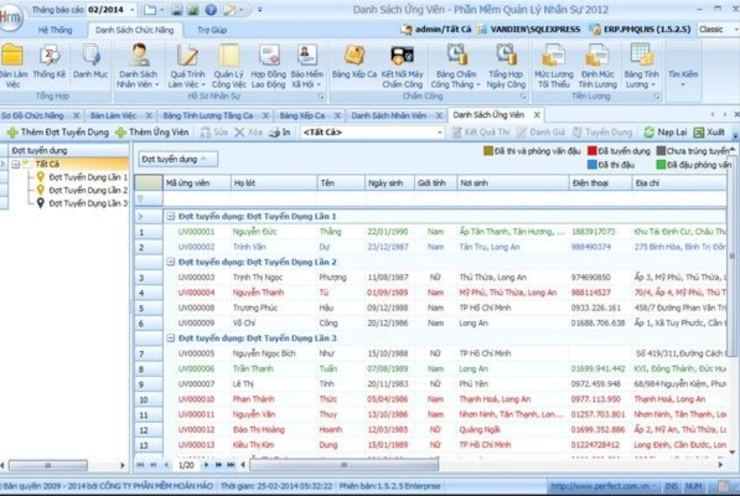The width and height of the screenshot is (740, 496).
Task: Click Nạp Lại reload button
Action: point(665,132)
